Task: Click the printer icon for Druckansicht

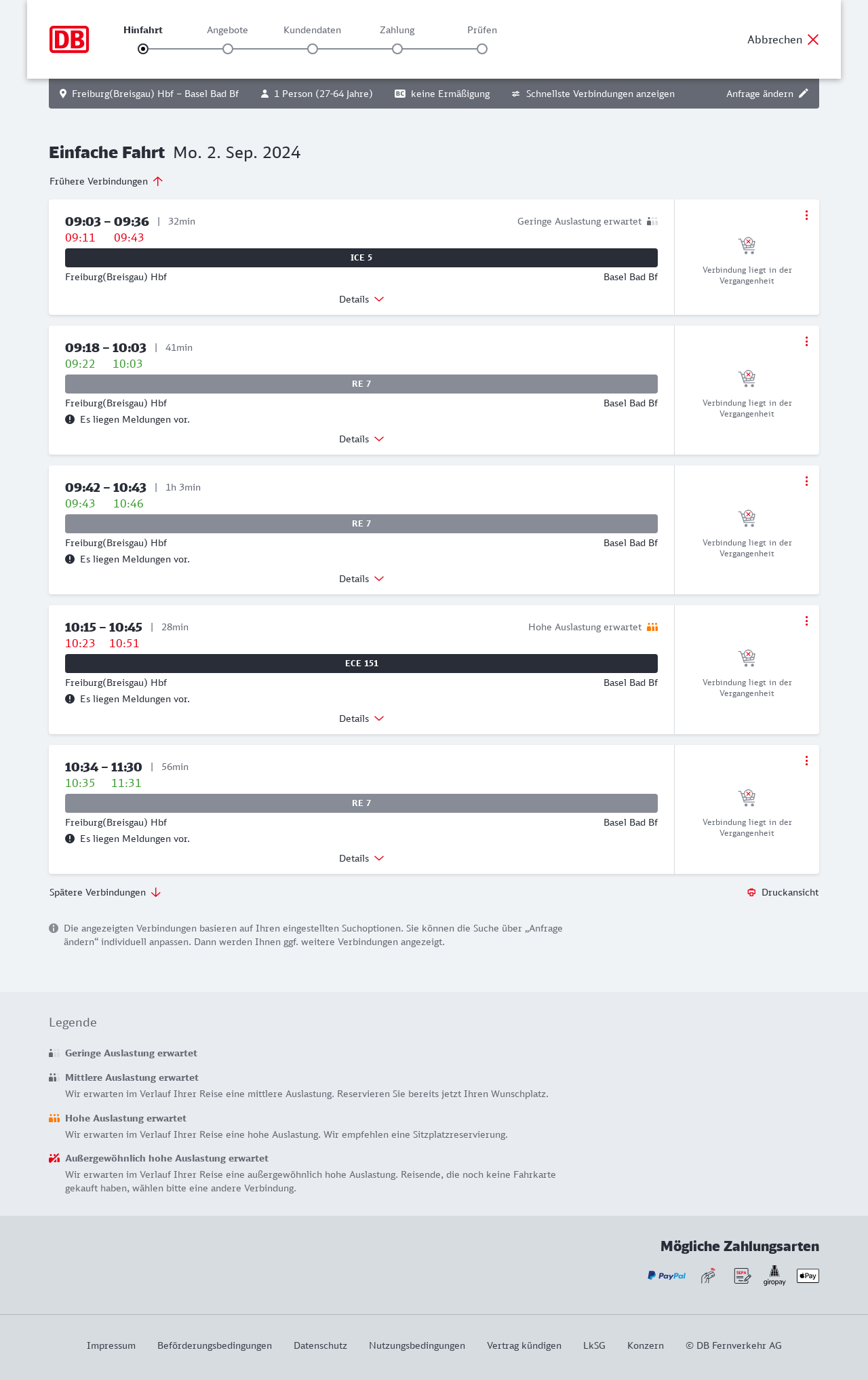Action: pos(751,892)
